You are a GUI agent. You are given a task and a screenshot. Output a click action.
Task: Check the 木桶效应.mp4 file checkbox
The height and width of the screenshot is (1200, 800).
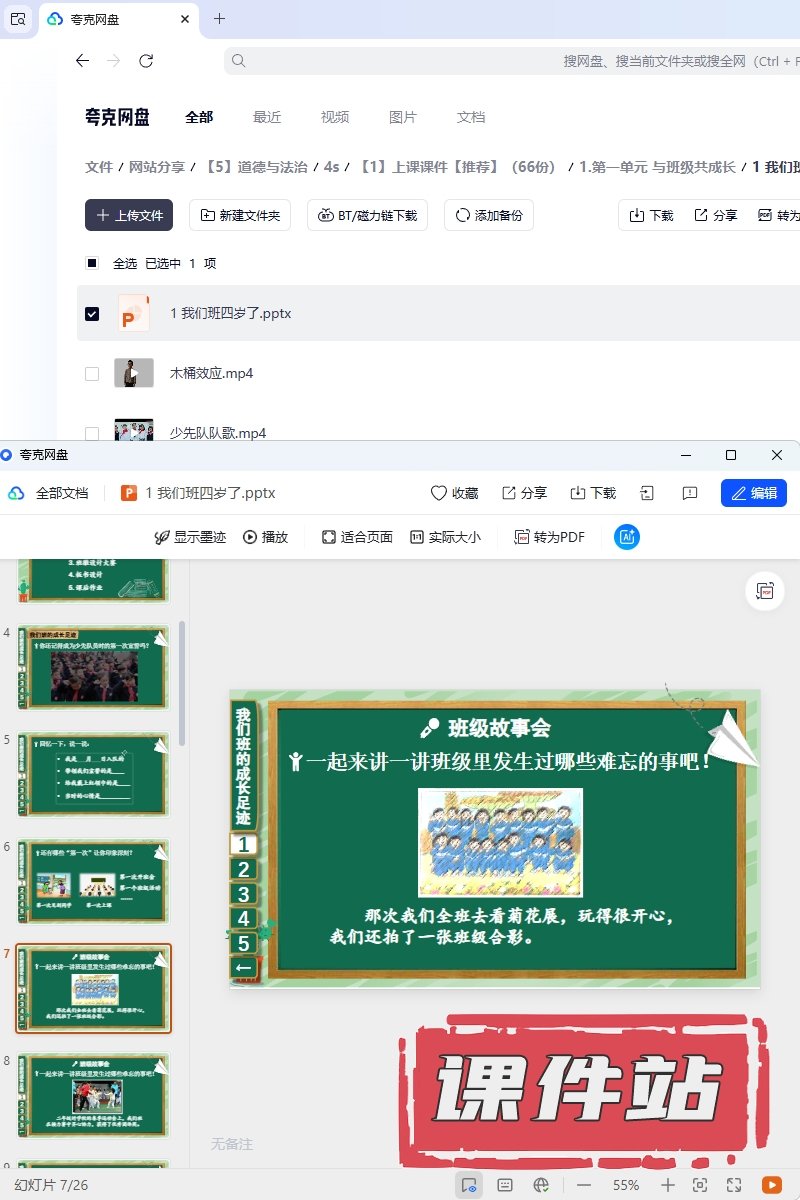(92, 374)
